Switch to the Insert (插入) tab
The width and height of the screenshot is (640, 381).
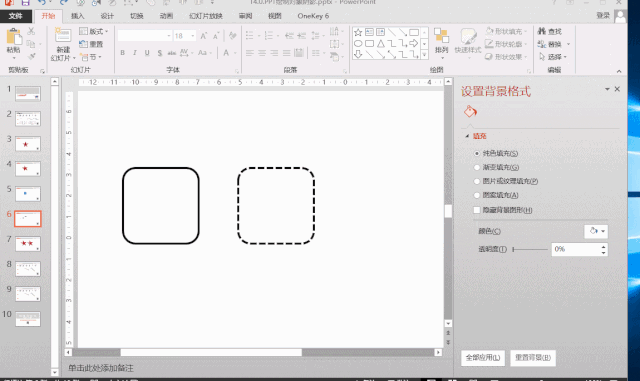(x=78, y=16)
